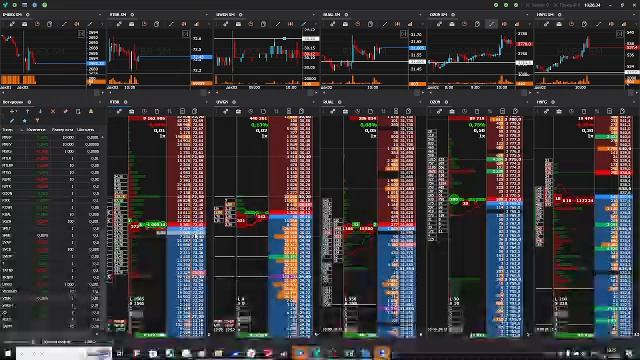Click the link icon in the UWGN order book toolbar
The image size is (640, 360).
tap(226, 111)
